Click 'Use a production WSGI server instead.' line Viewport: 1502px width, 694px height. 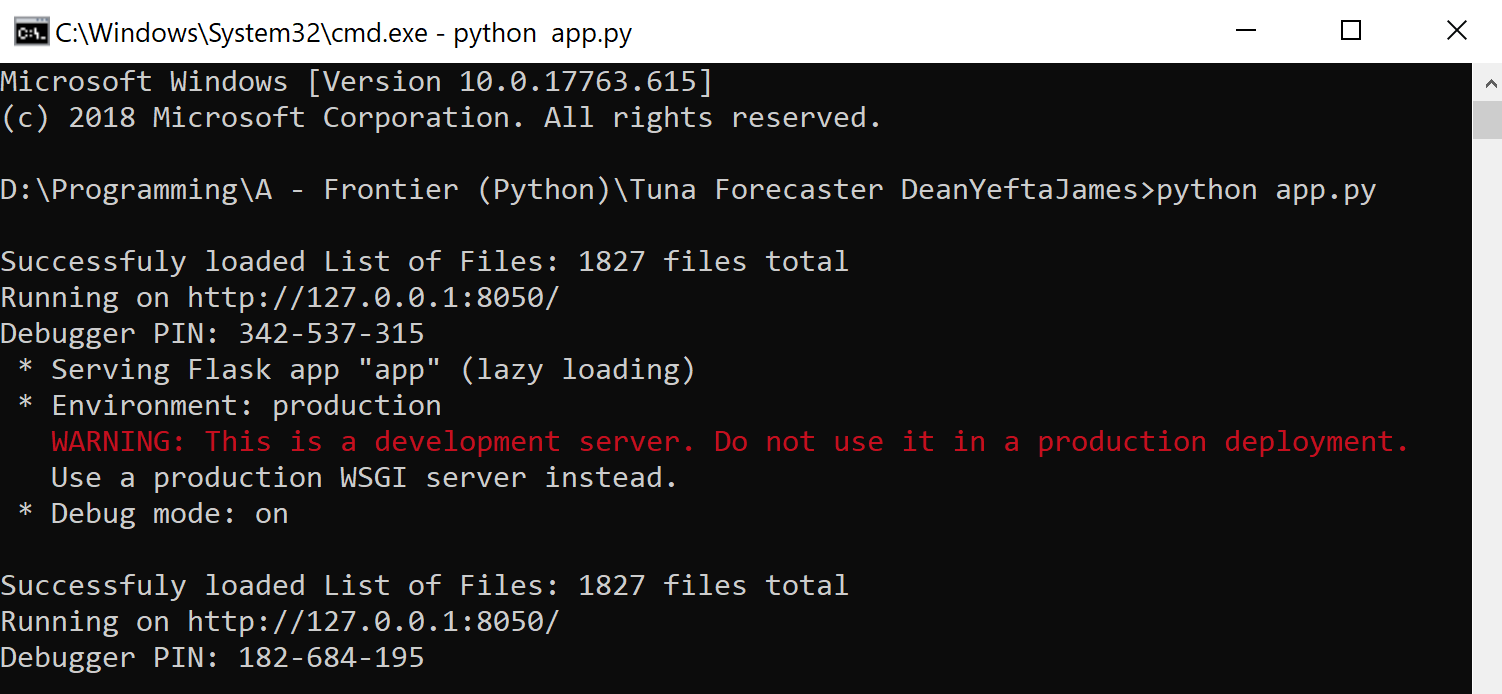pyautogui.click(x=365, y=478)
